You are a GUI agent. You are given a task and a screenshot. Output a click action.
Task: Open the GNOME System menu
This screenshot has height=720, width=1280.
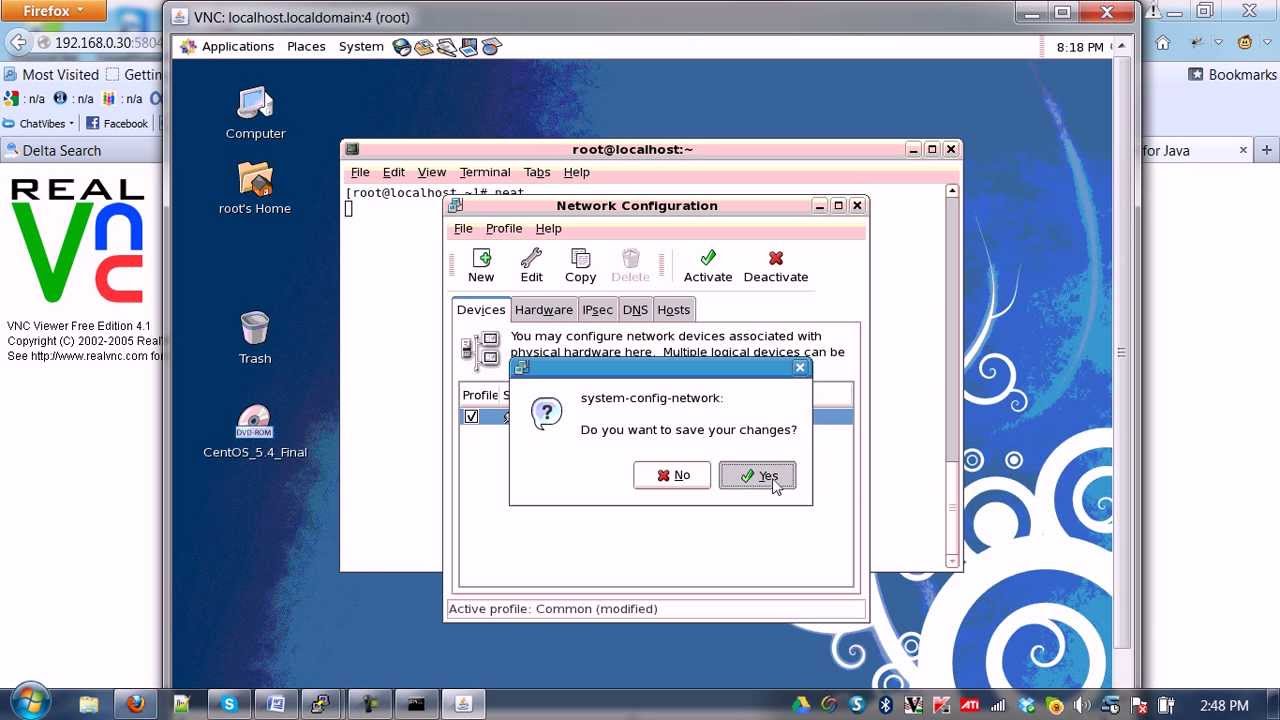point(361,47)
